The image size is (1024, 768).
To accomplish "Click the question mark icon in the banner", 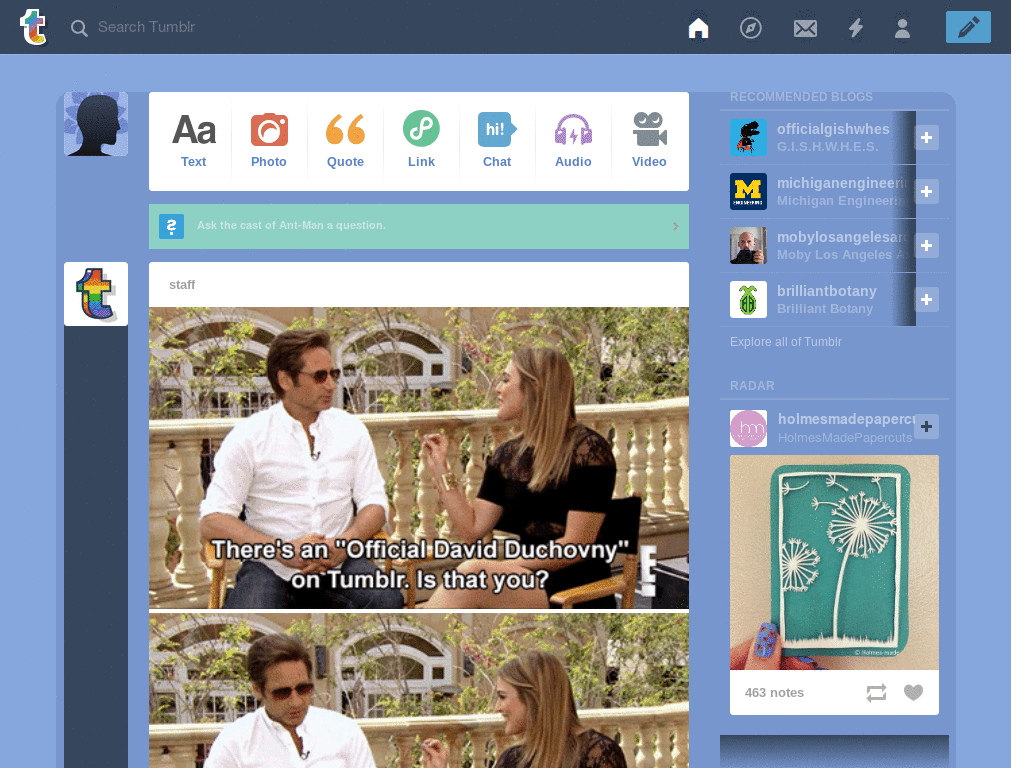I will pyautogui.click(x=171, y=227).
